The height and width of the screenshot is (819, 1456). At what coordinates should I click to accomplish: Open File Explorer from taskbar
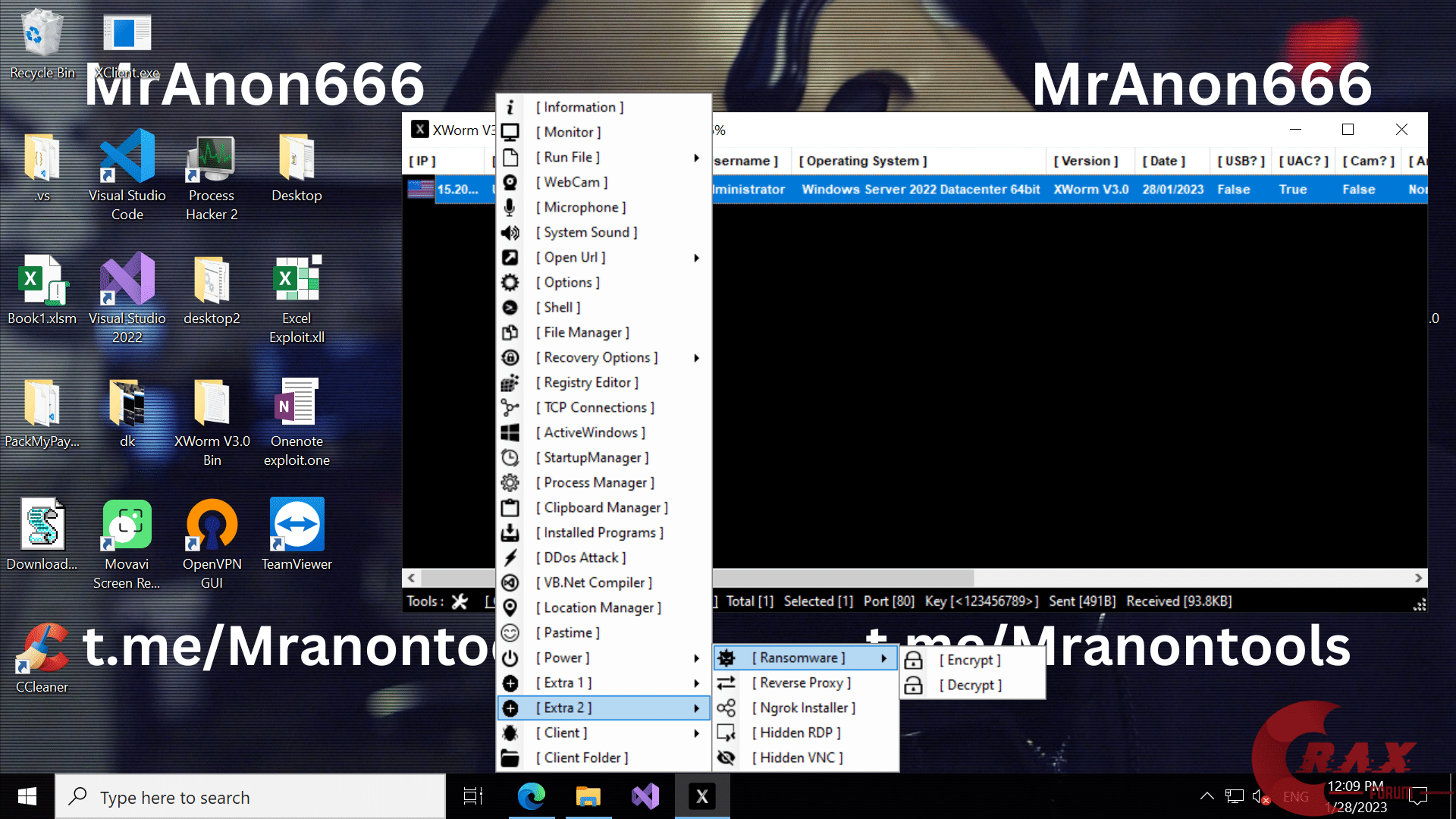tap(588, 796)
